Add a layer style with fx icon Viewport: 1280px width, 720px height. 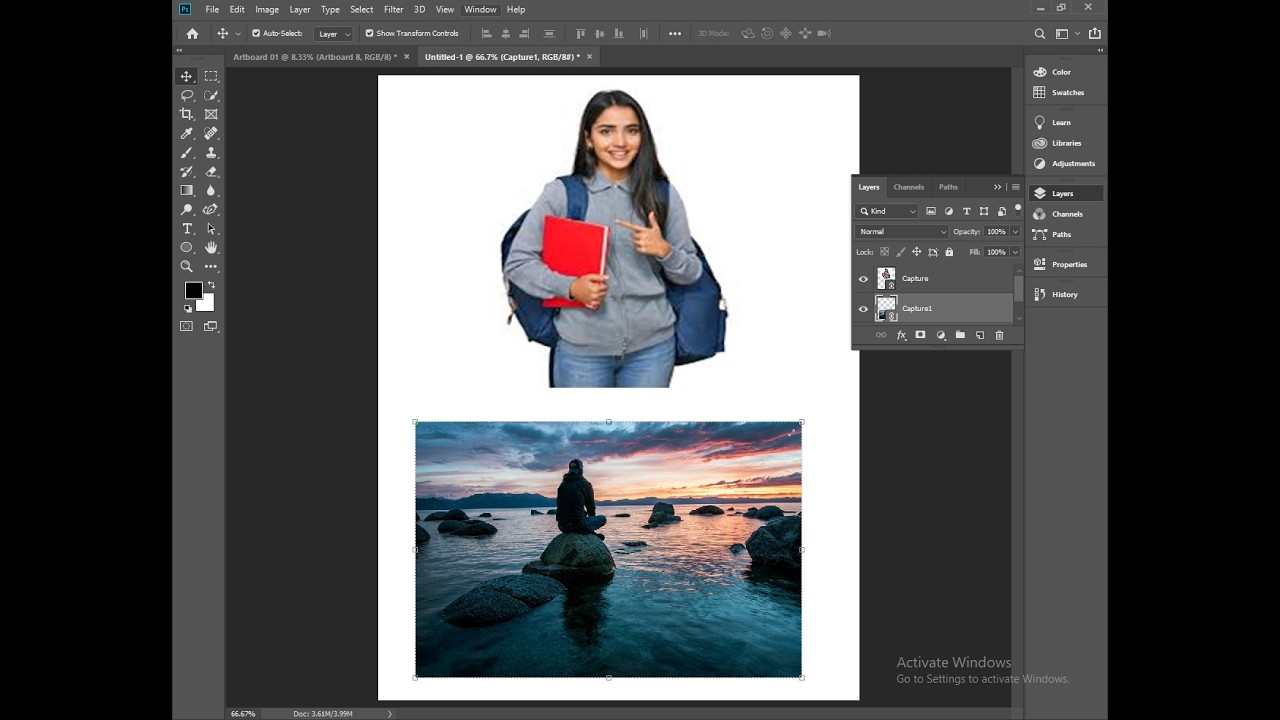pyautogui.click(x=901, y=335)
